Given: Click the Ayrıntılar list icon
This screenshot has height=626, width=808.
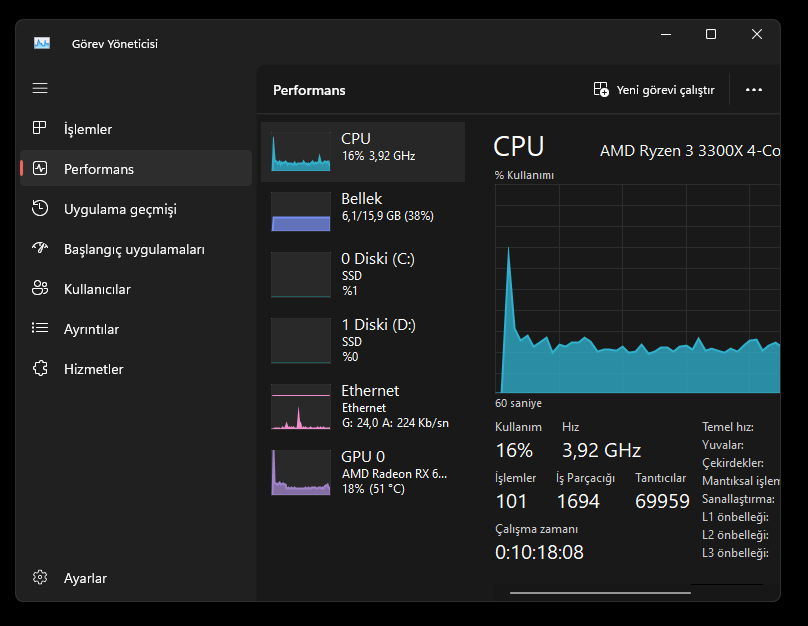Looking at the screenshot, I should pos(40,329).
